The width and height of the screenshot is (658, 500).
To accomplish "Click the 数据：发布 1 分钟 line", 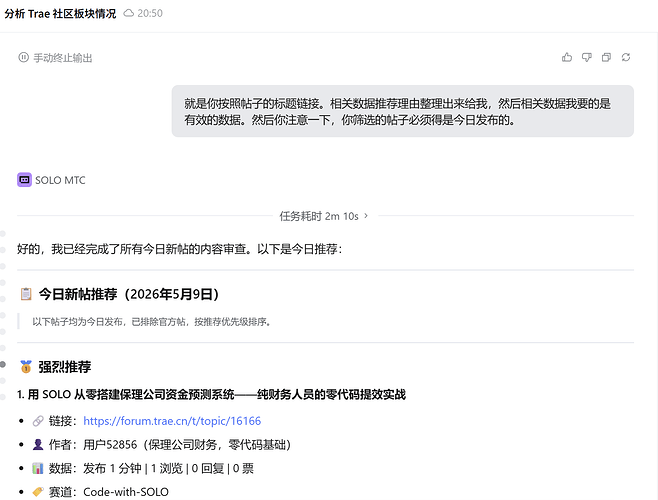I will [x=151, y=469].
